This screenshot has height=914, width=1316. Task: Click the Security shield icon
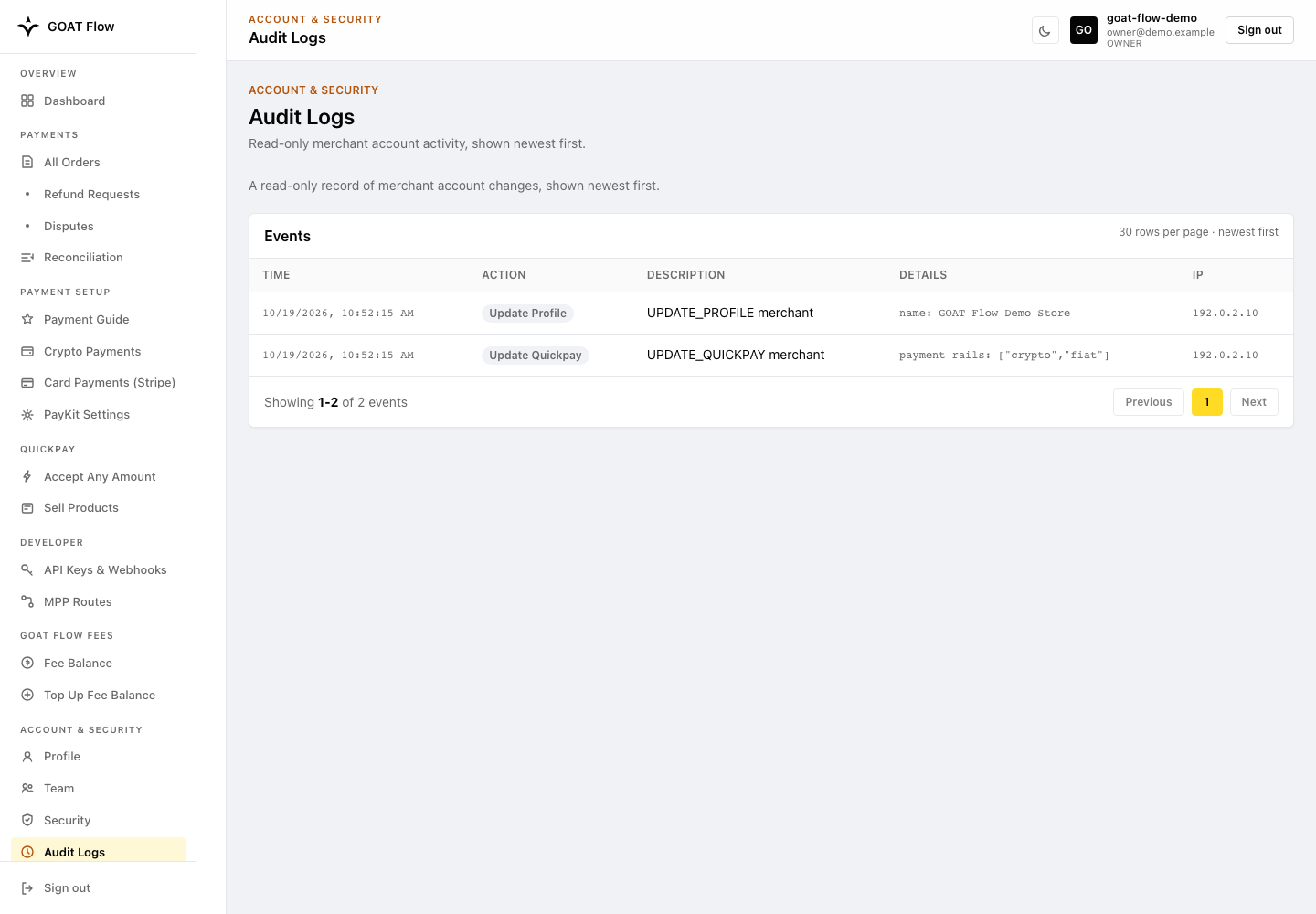27,821
